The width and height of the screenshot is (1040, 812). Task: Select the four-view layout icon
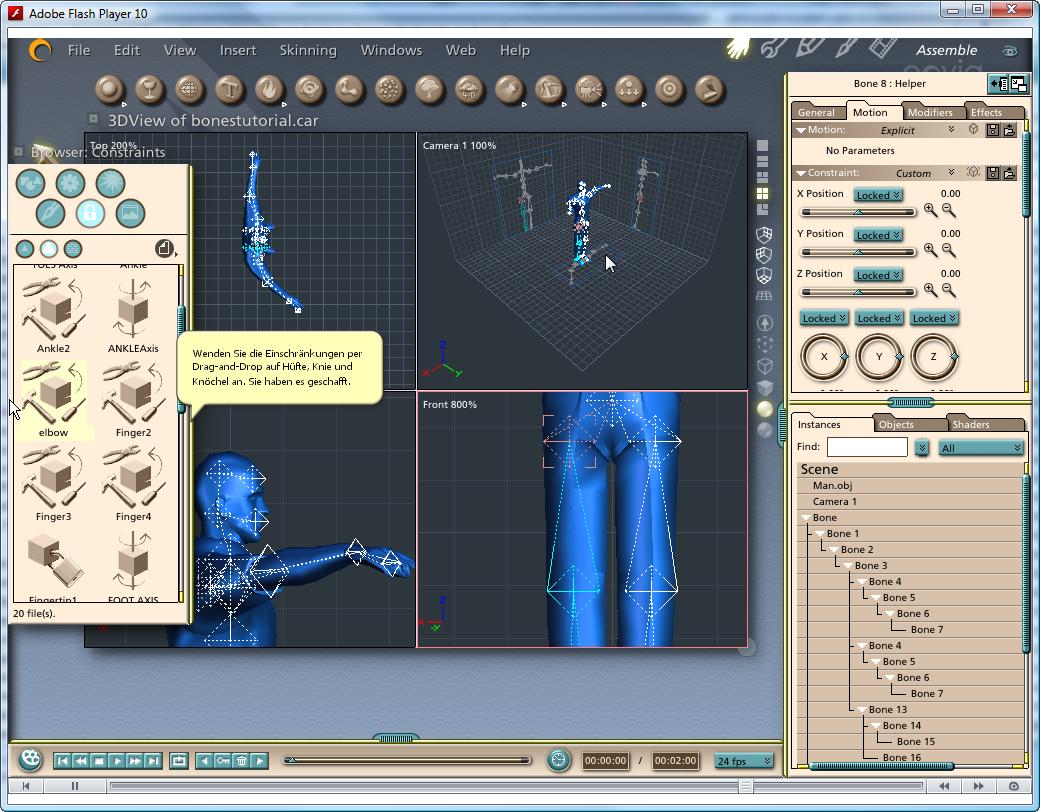point(763,193)
